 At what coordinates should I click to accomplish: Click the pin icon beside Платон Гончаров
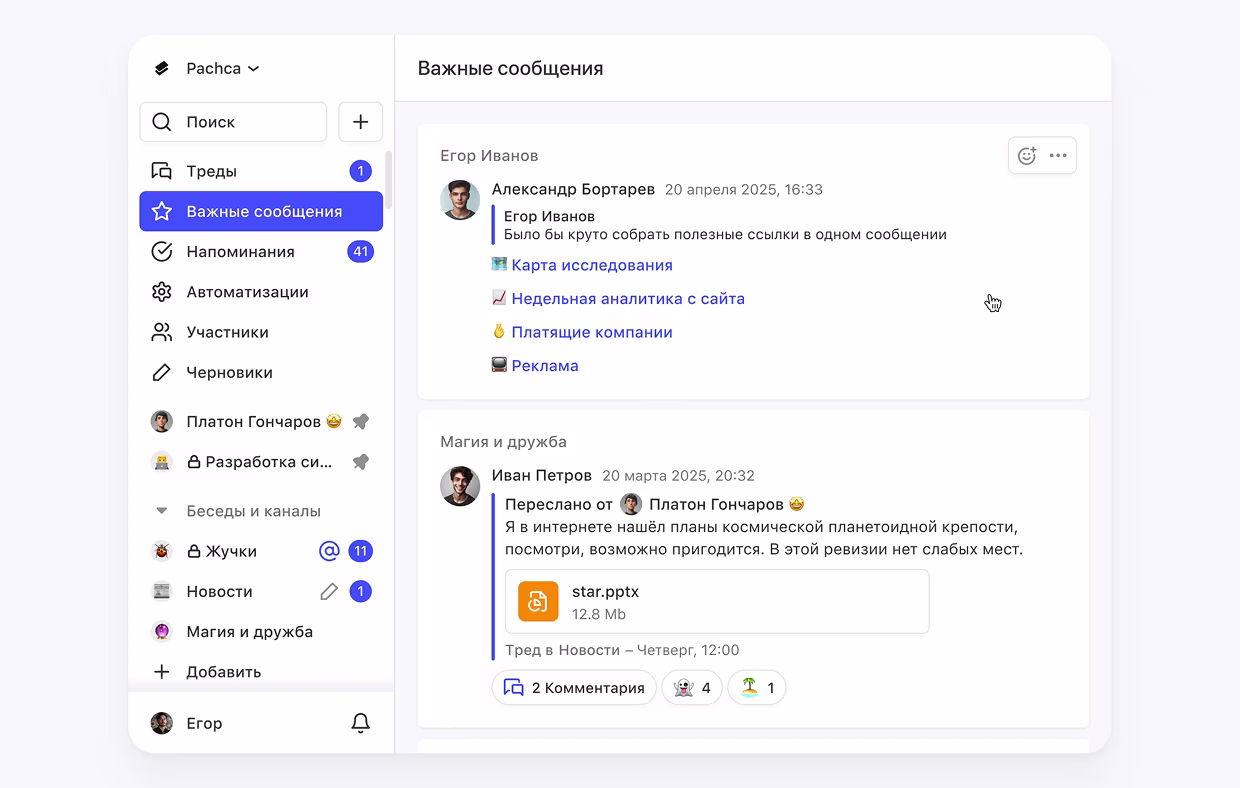[361, 422]
